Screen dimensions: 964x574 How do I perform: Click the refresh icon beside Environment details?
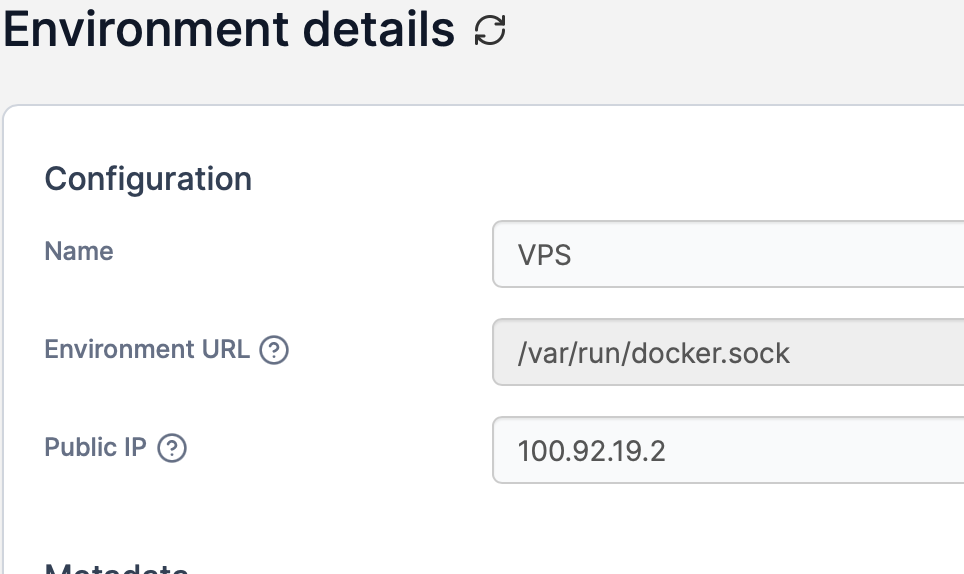point(490,31)
